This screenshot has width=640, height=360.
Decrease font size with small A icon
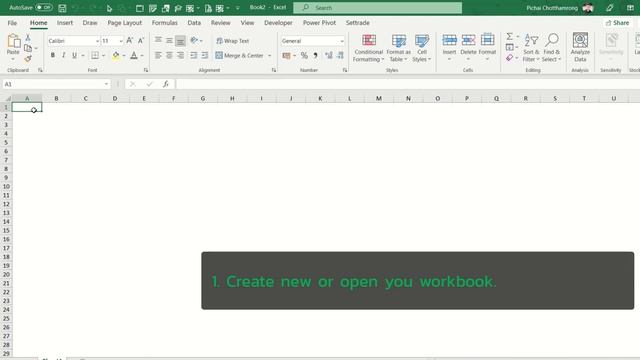[141, 40]
